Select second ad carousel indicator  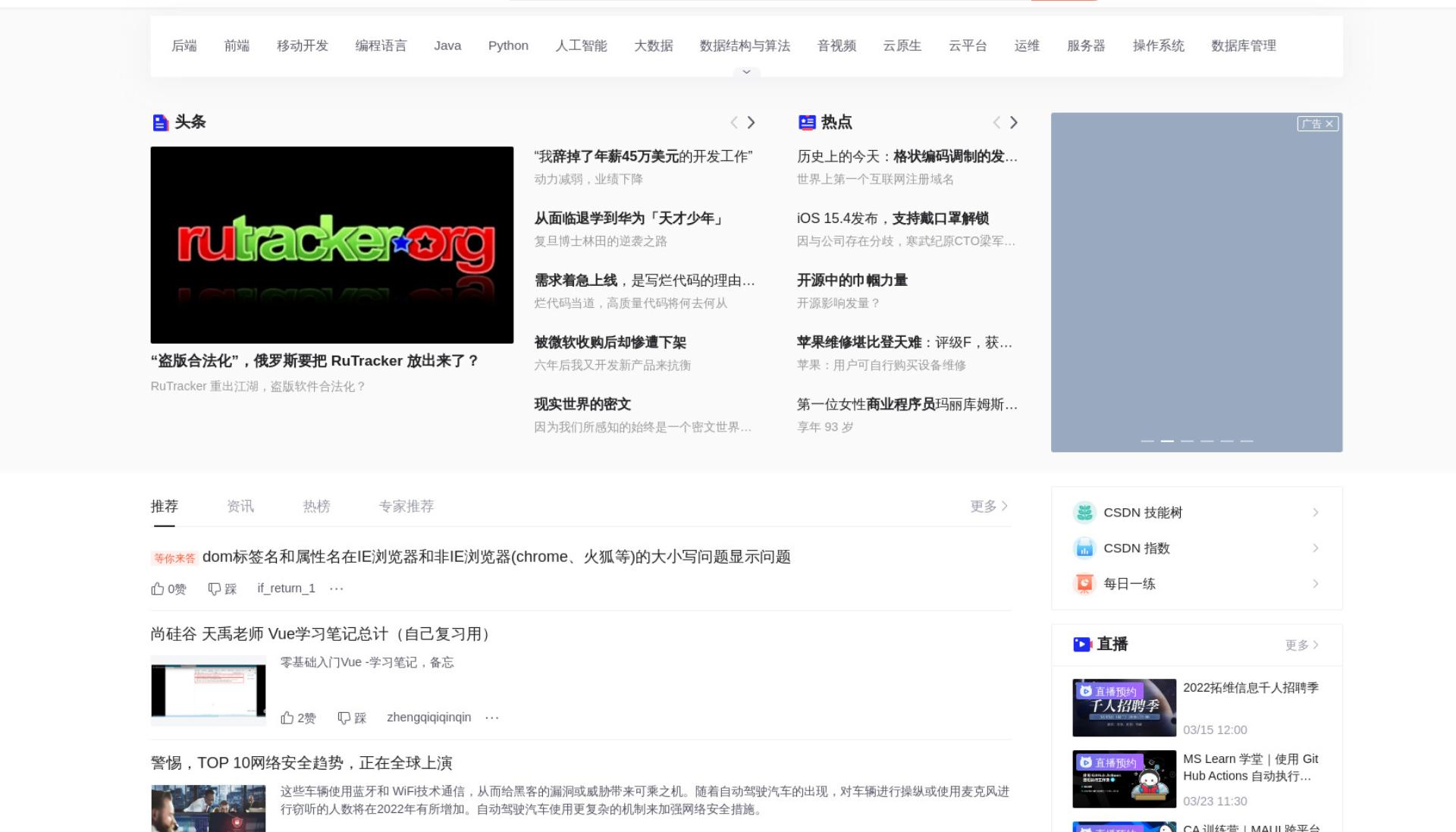pyautogui.click(x=1167, y=441)
